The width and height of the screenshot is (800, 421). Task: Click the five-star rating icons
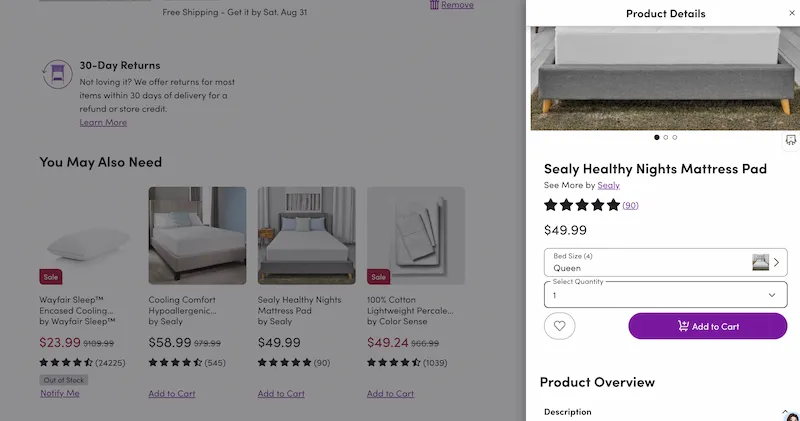pos(581,205)
